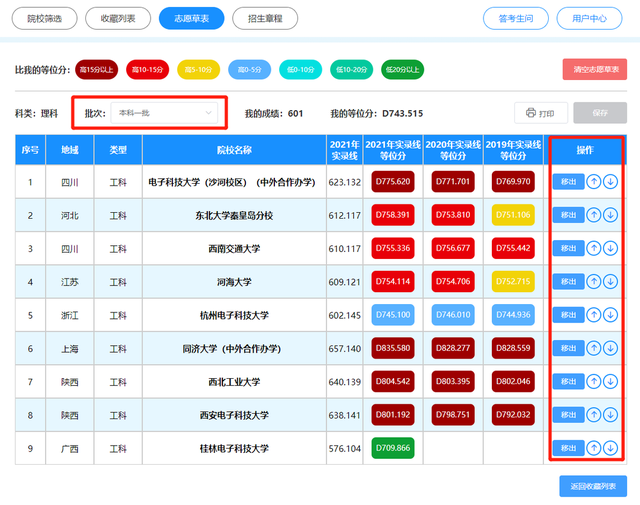Remove 杭州电子科技大学 with 移出
Screen dimensions: 640x505
(568, 315)
